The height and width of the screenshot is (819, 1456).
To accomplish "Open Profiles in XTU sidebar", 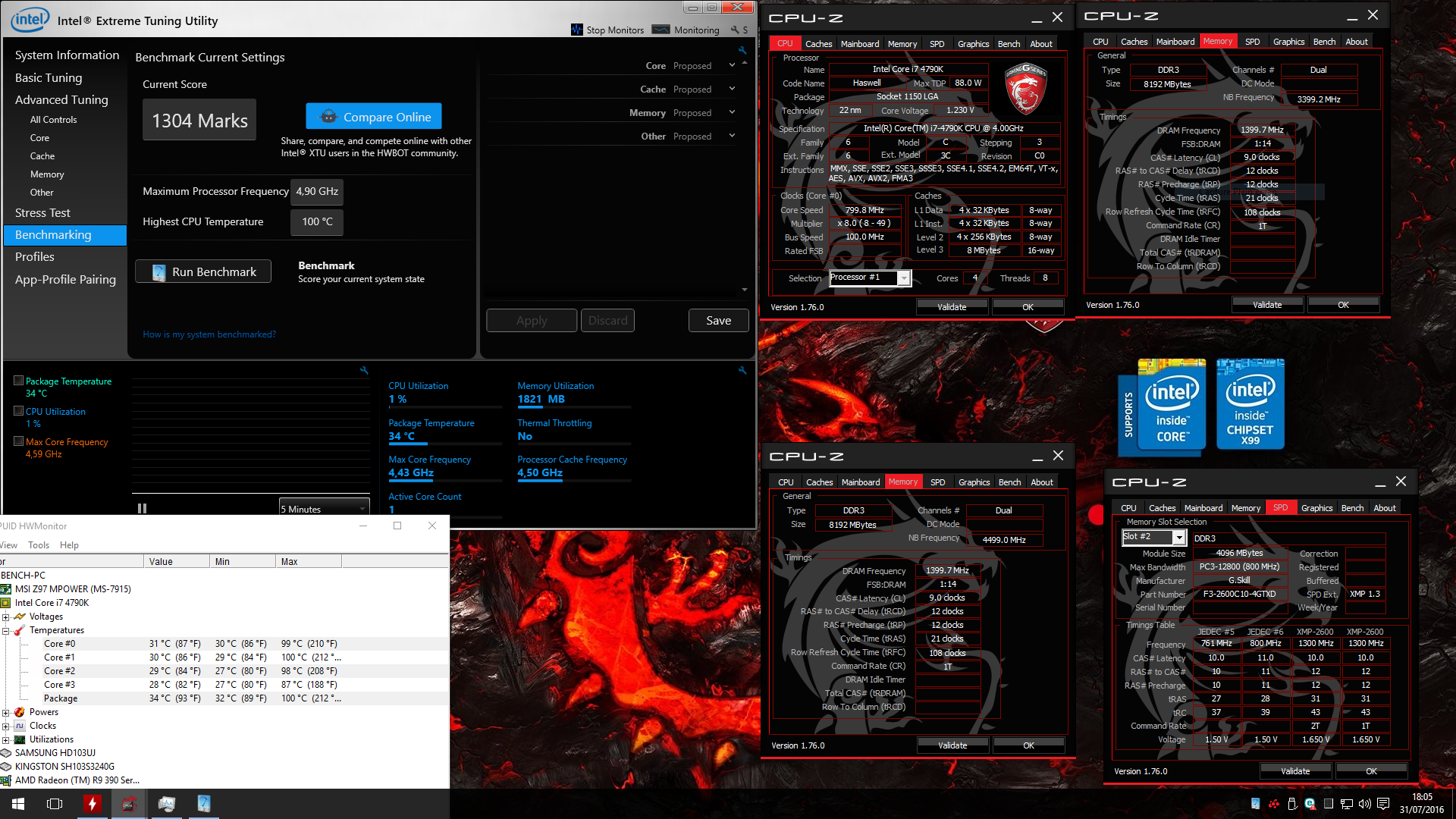I will 35,257.
